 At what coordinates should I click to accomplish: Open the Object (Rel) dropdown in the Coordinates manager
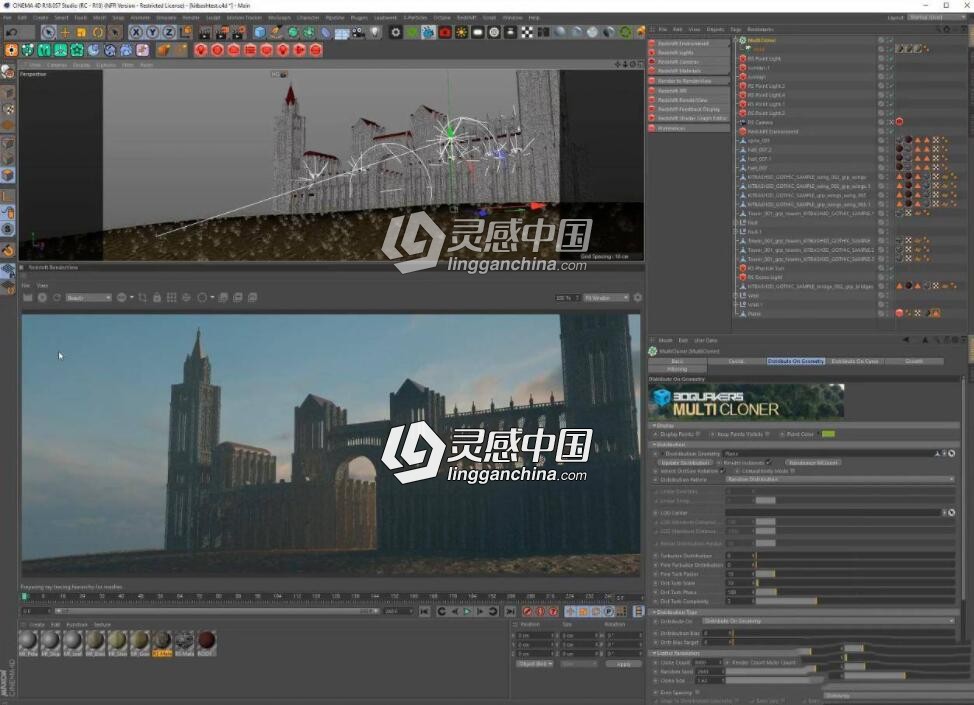(x=534, y=664)
